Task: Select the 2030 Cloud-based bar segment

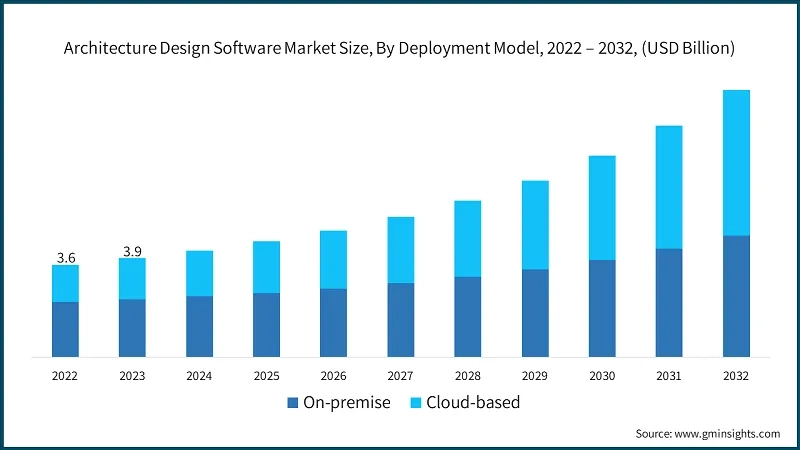Action: [602, 208]
